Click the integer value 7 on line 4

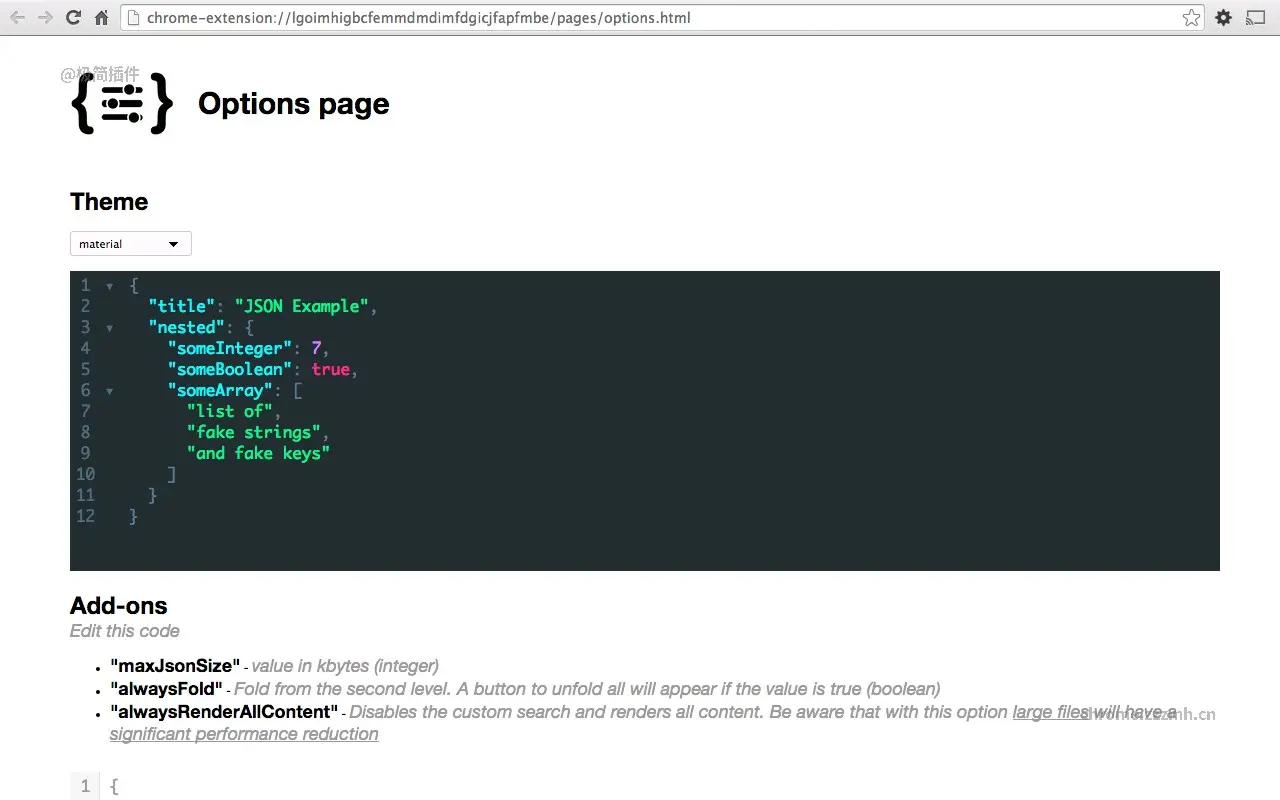click(316, 348)
